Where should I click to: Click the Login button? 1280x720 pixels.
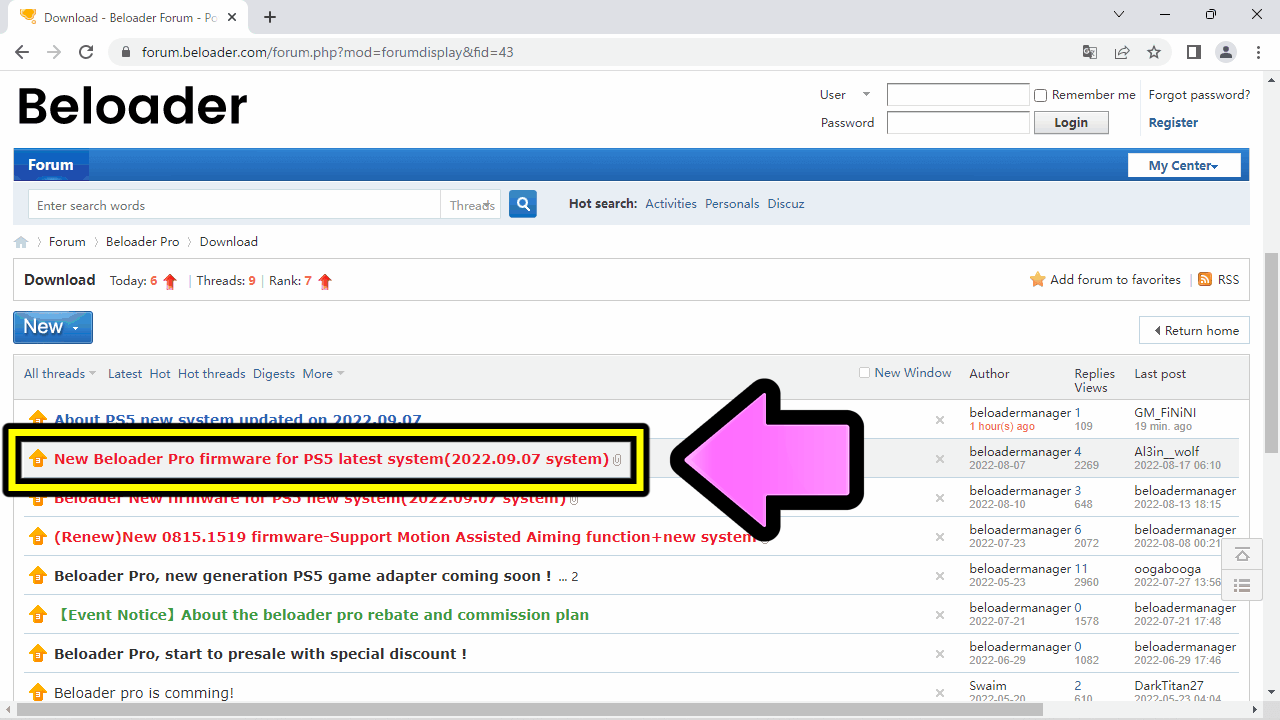(1071, 123)
